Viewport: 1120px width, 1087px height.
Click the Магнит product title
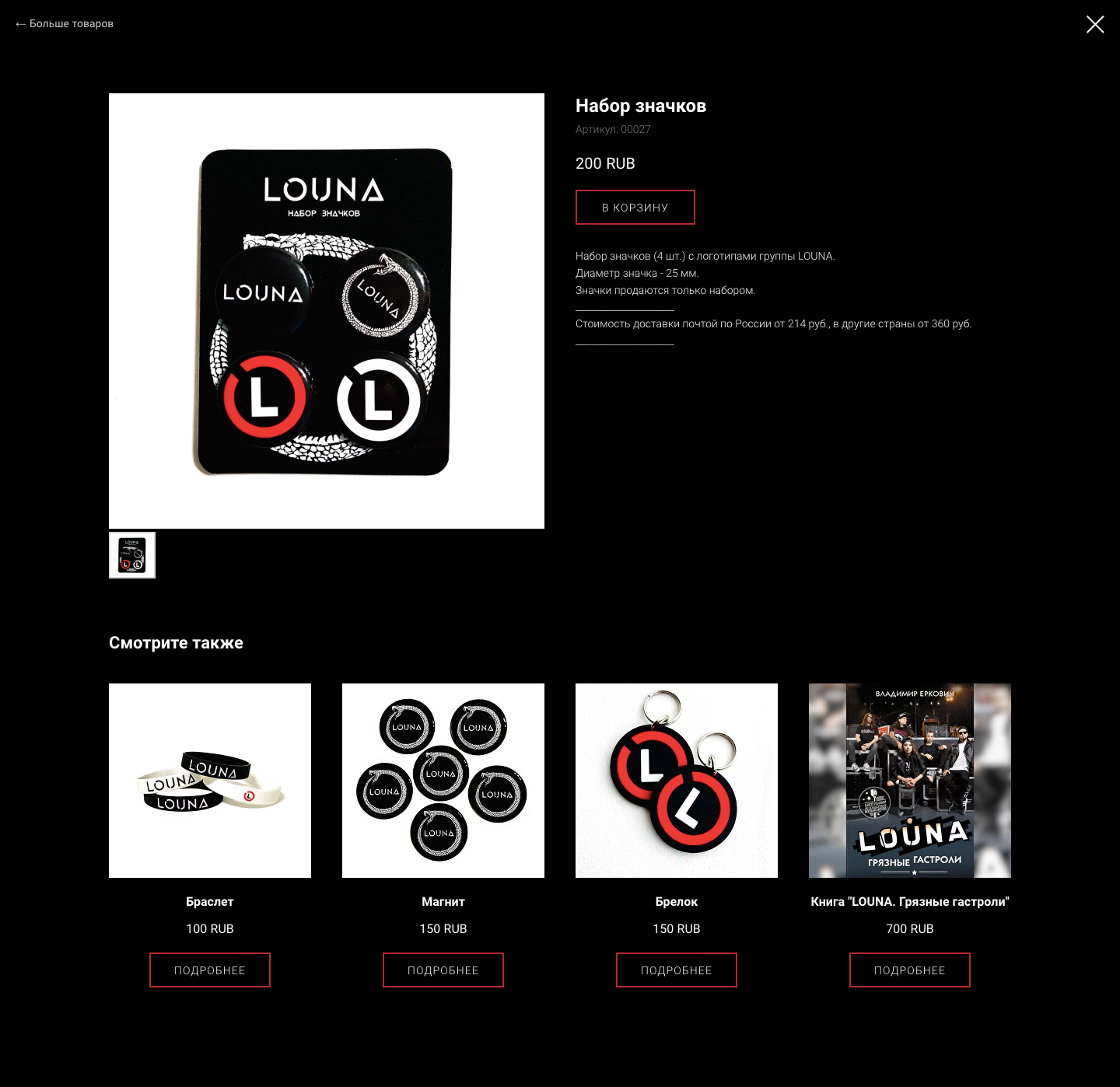(443, 902)
